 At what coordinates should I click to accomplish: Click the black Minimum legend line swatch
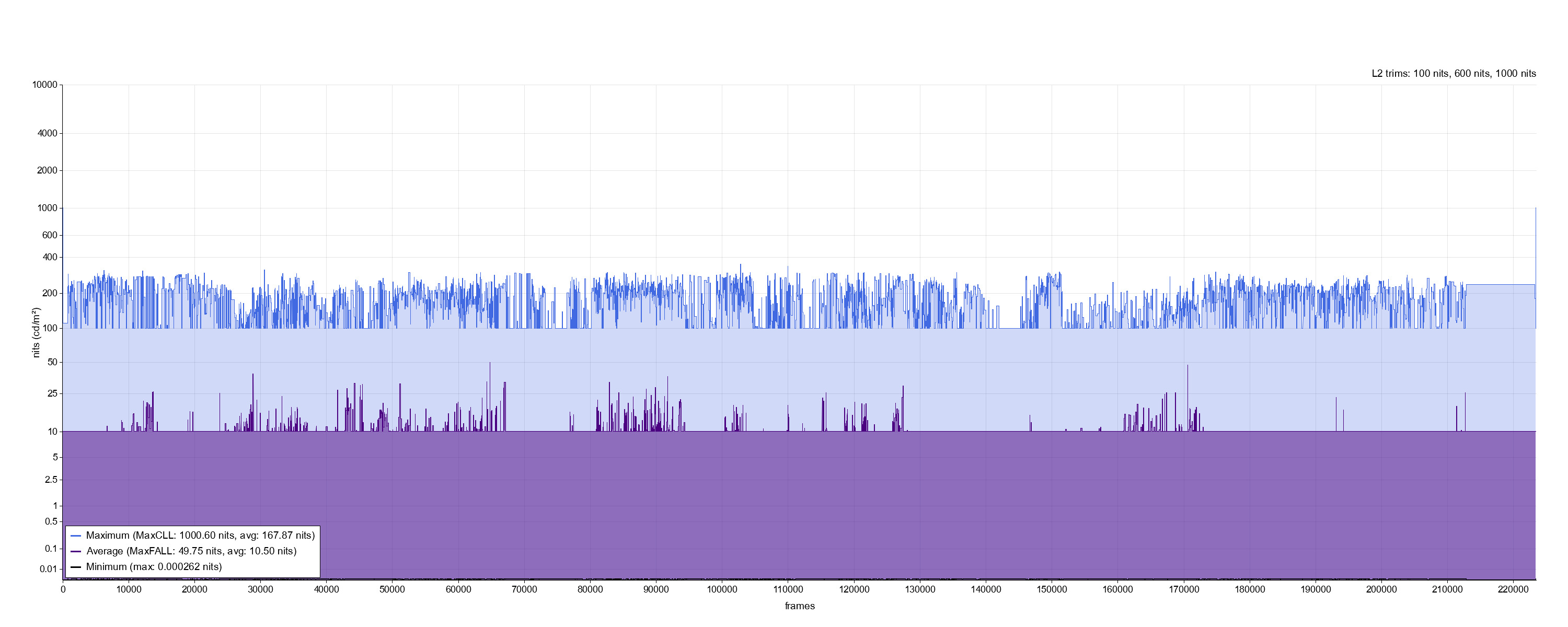pyautogui.click(x=76, y=567)
